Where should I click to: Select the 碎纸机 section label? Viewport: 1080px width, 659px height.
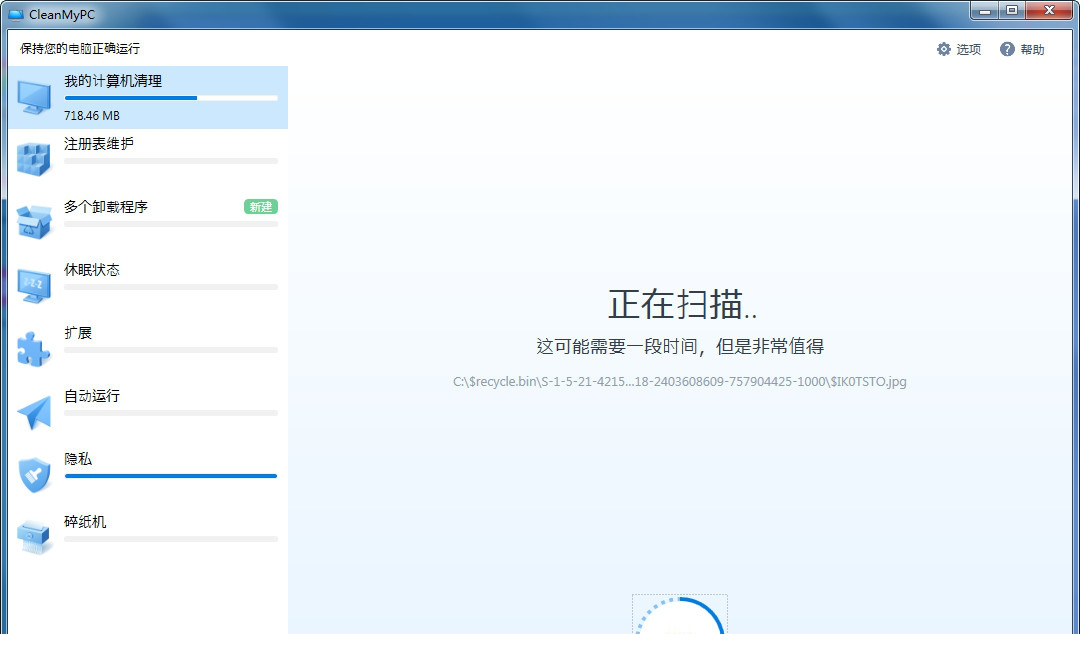tap(85, 522)
